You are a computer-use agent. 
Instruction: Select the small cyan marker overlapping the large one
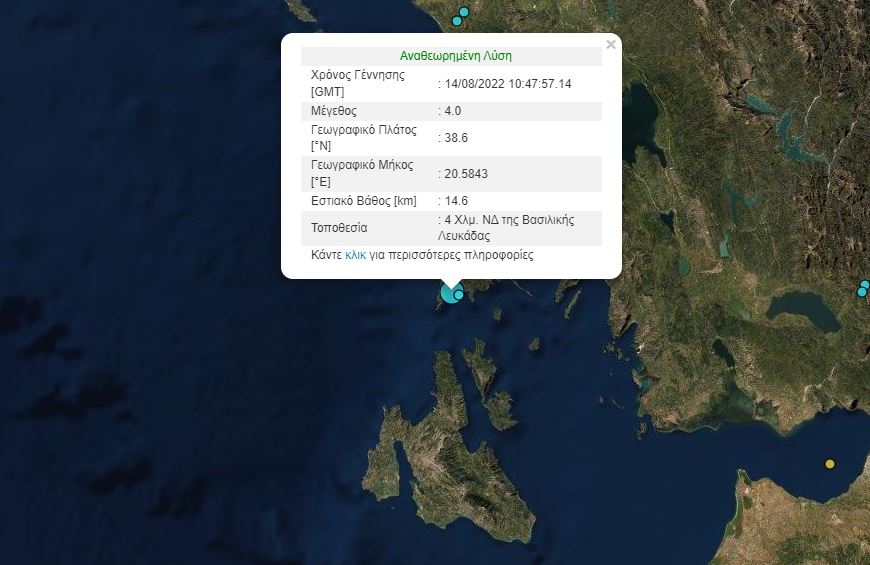[x=459, y=295]
